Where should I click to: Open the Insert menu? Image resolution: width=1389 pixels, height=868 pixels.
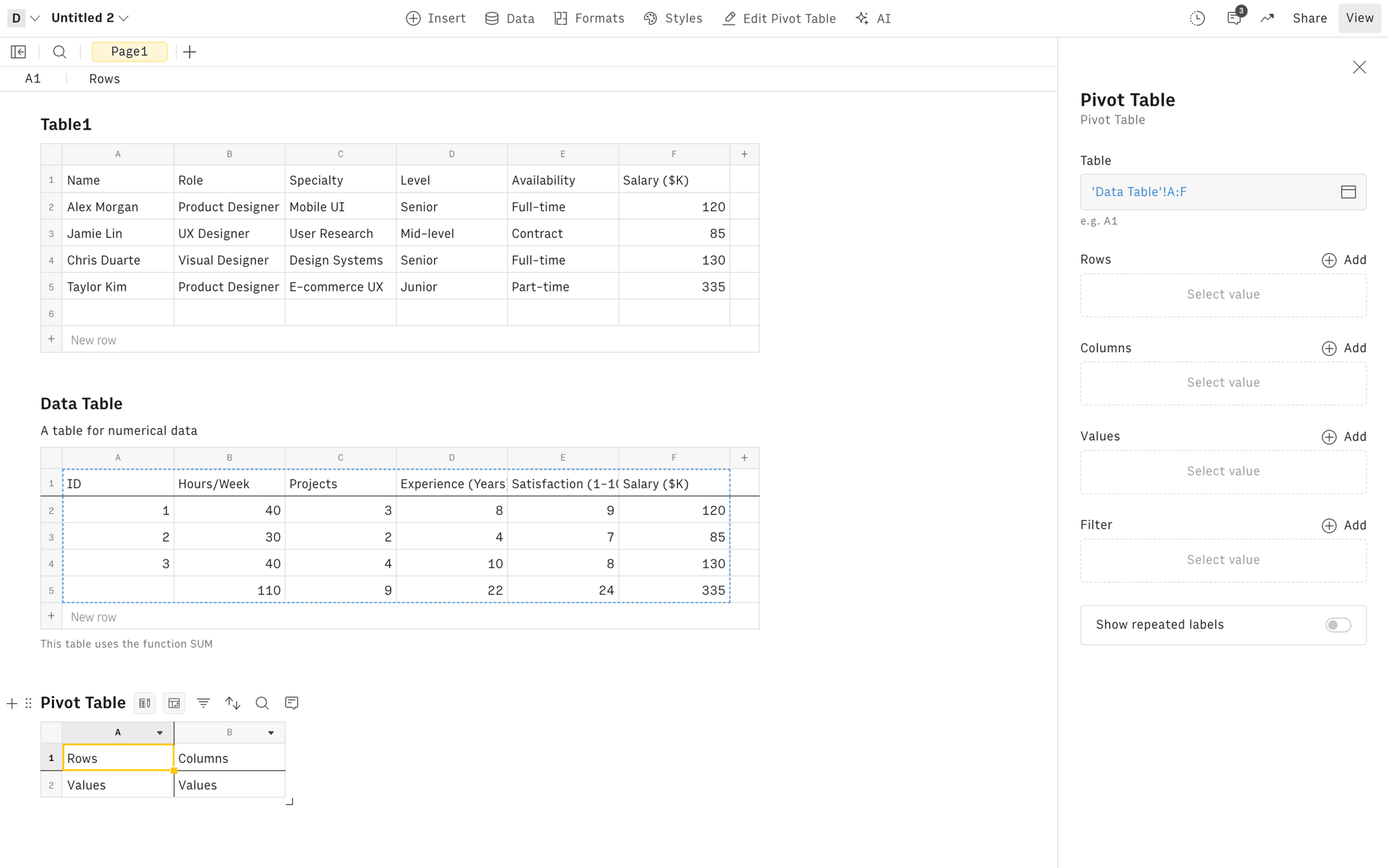click(x=436, y=19)
